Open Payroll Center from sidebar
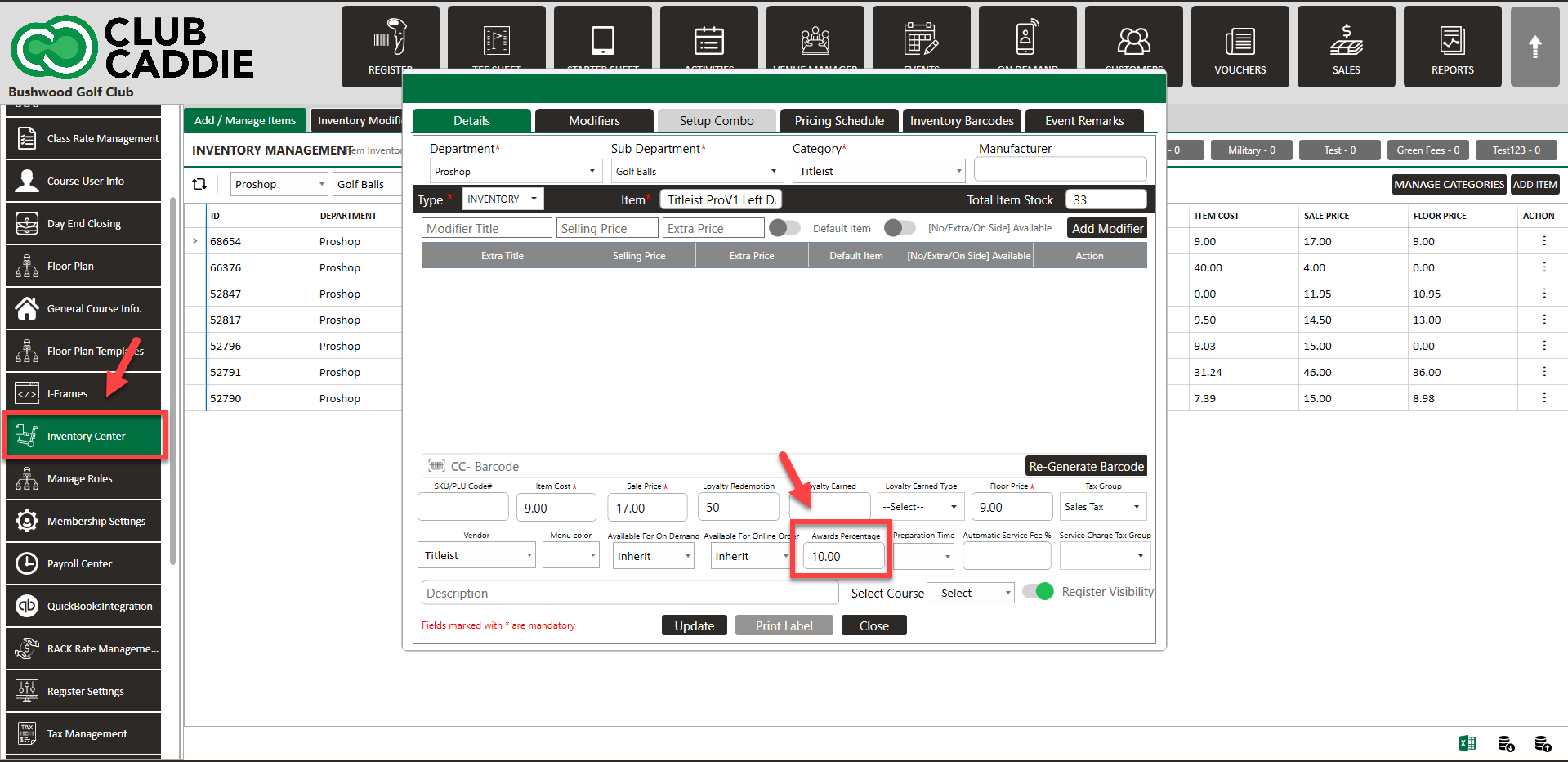Screen dimensions: 1568x762 click(x=83, y=563)
